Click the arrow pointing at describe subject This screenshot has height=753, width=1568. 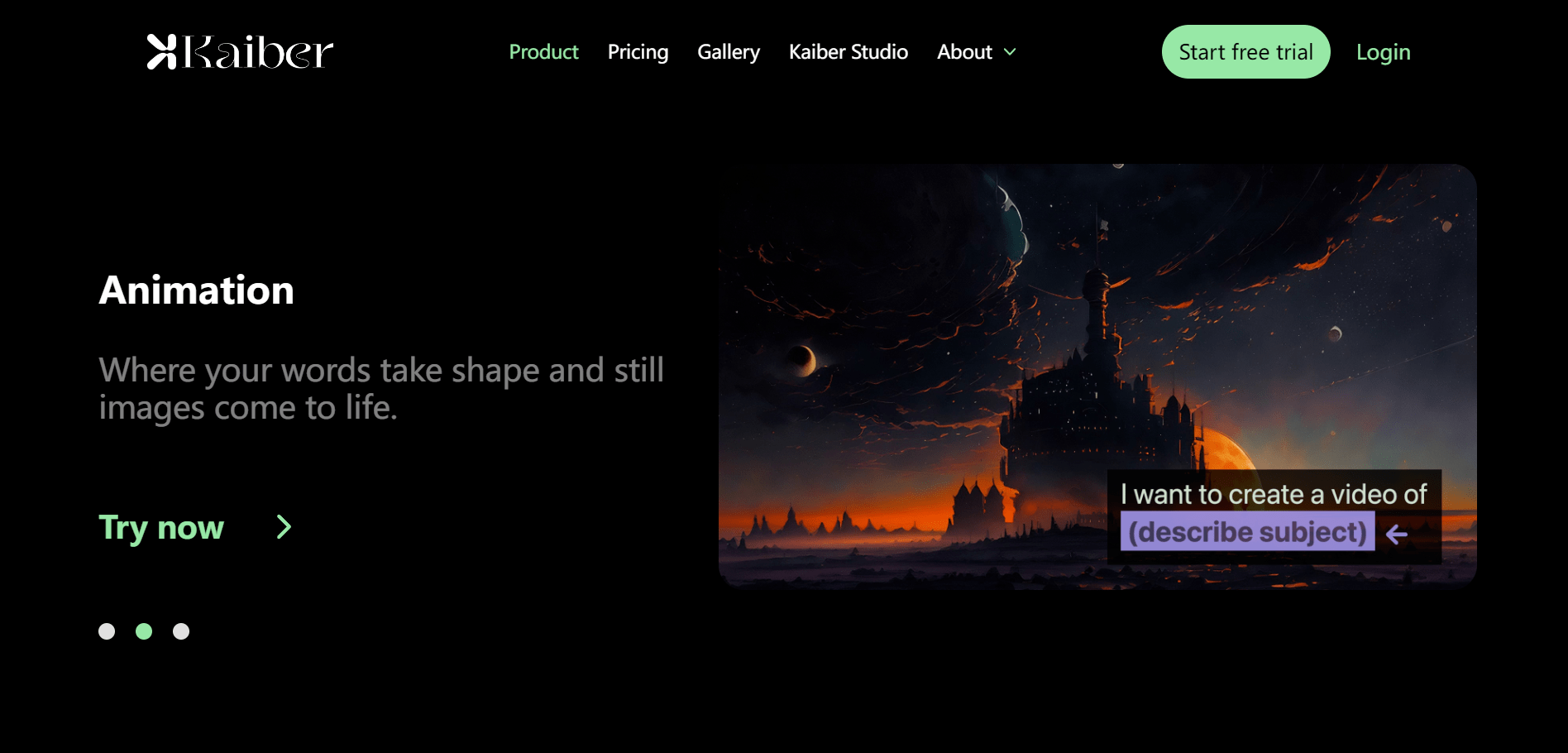click(1398, 534)
